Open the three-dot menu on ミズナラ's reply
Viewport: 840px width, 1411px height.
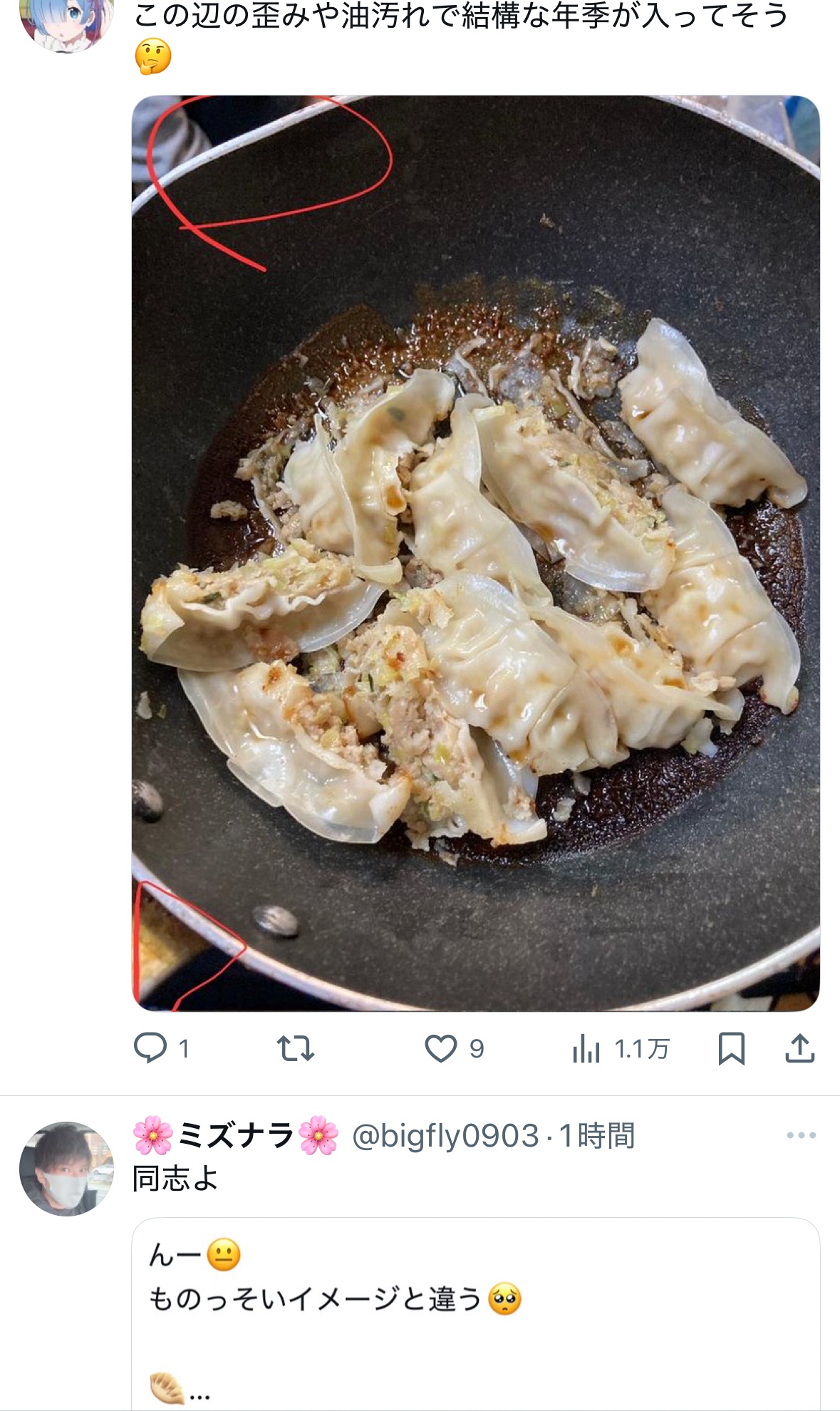[801, 1135]
